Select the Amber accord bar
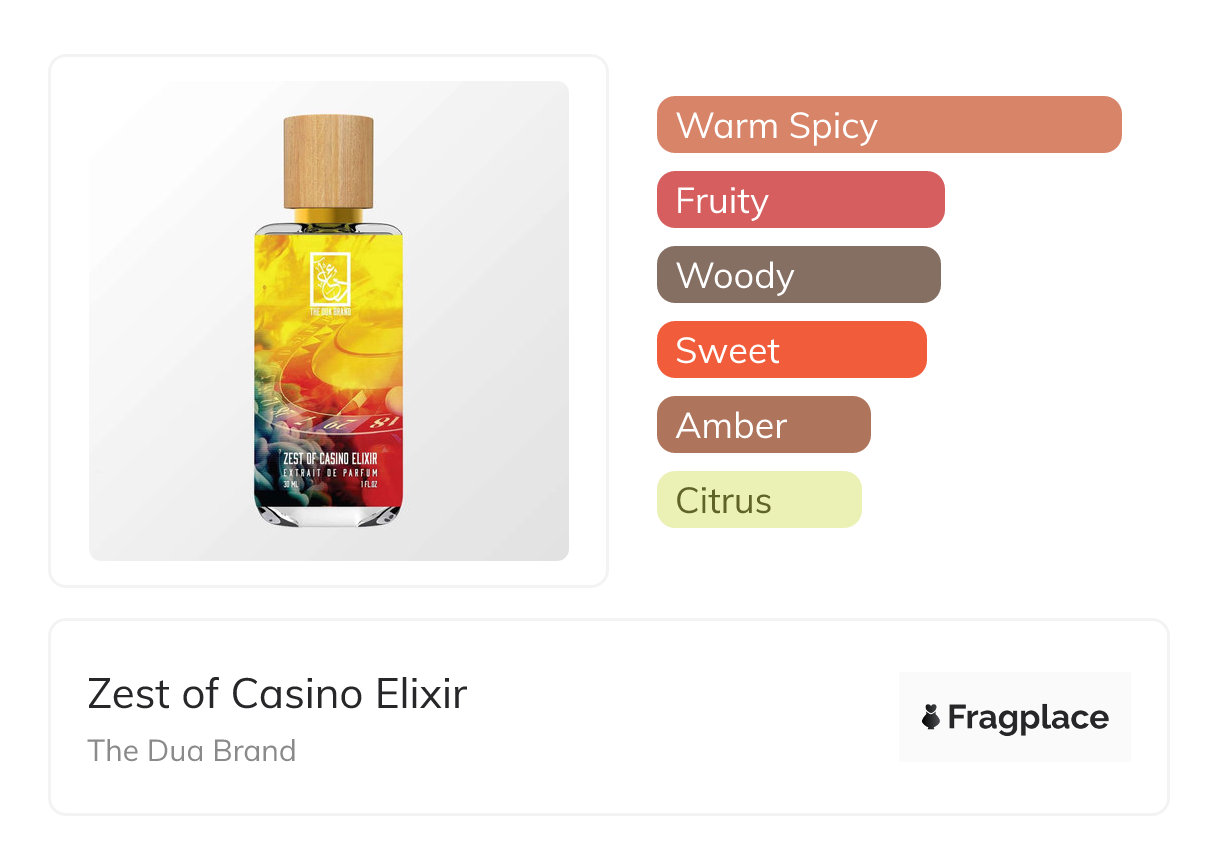The width and height of the screenshot is (1218, 864). pyautogui.click(x=763, y=425)
